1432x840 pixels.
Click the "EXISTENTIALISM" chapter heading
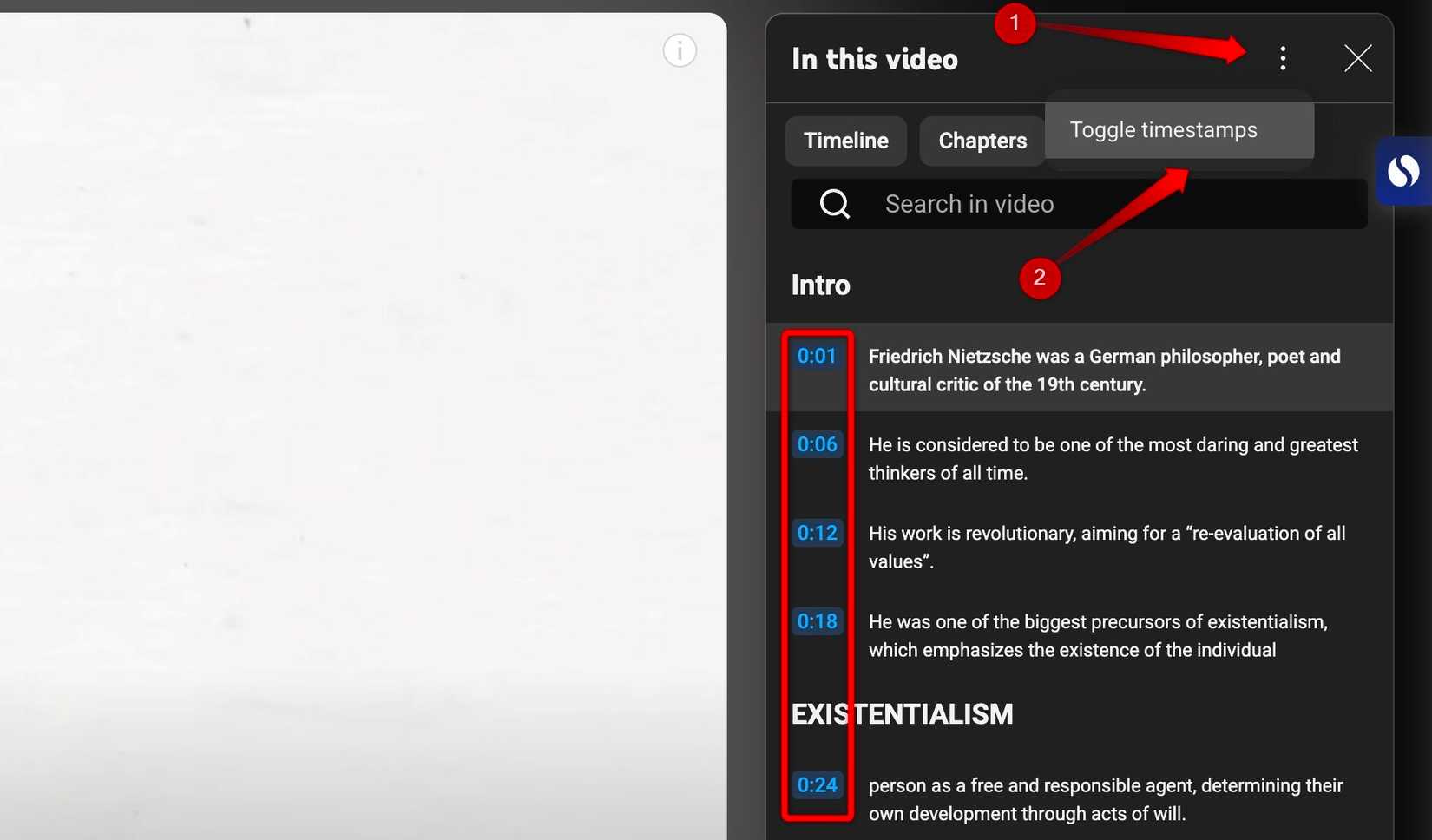902,713
